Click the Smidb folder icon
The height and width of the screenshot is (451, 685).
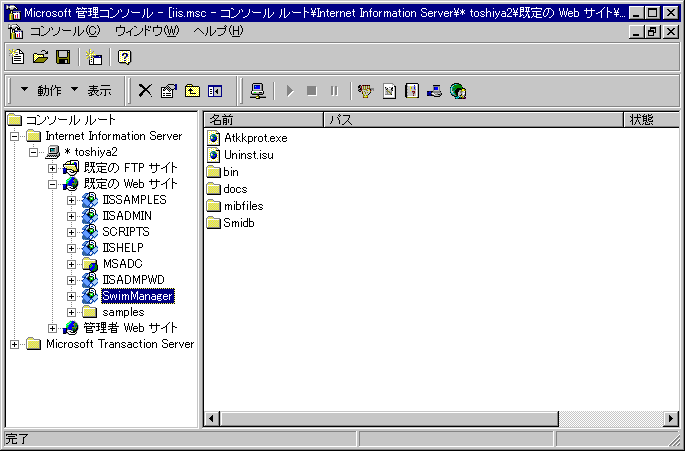pyautogui.click(x=214, y=223)
